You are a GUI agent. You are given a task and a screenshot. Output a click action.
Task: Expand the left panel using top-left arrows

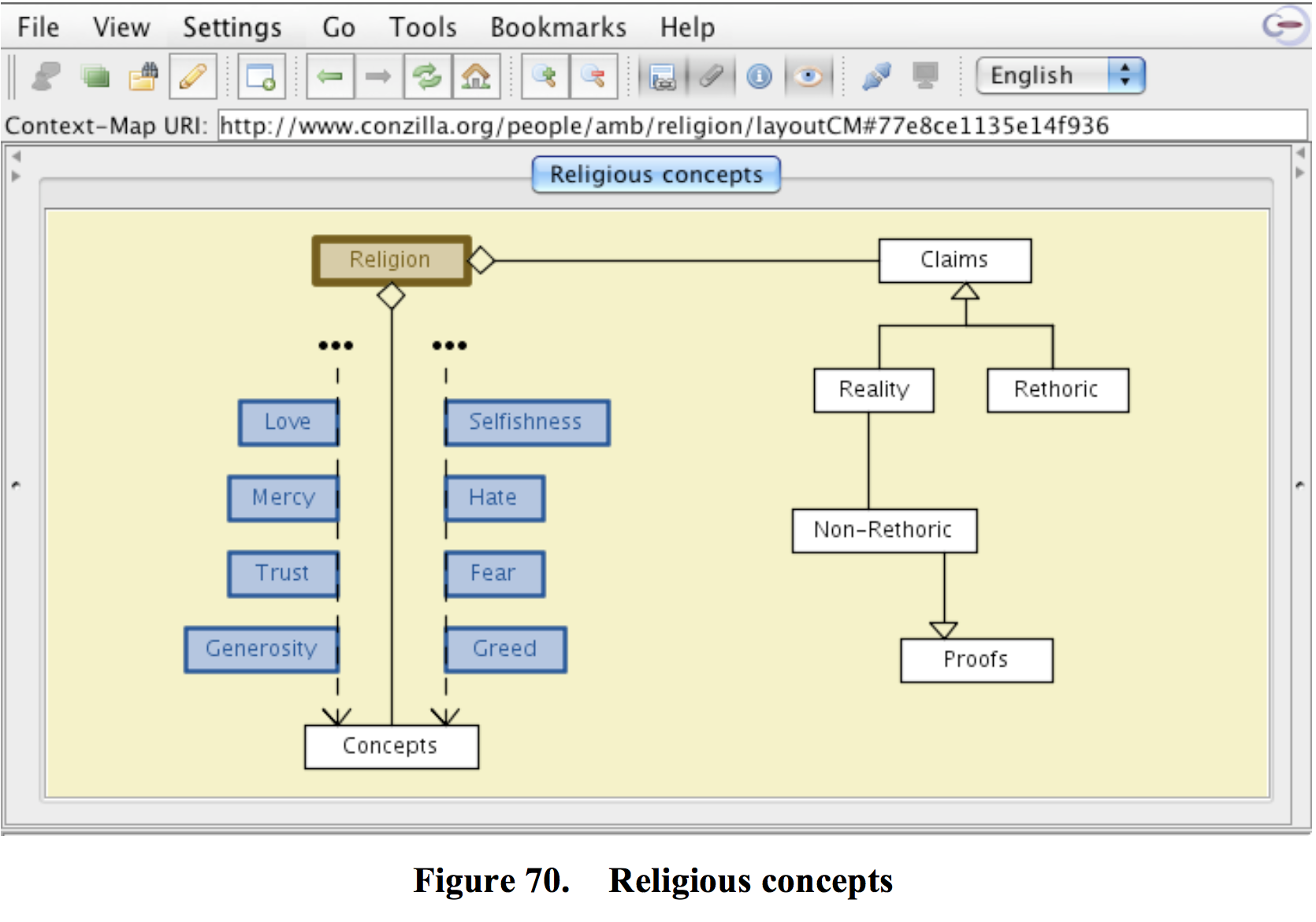coord(15,166)
